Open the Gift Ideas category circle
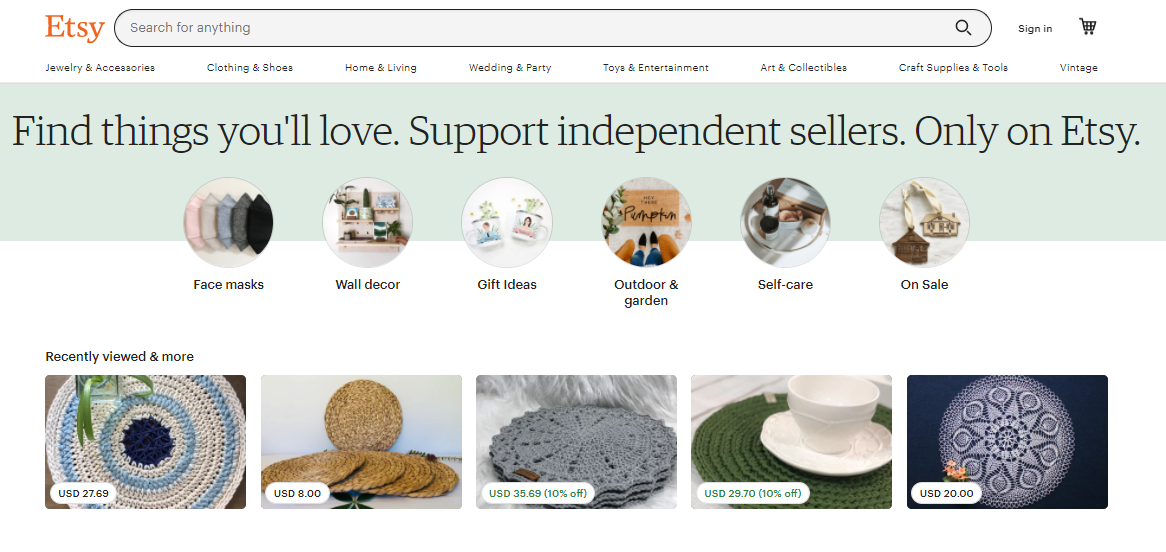Screen dimensions: 1166x552 pyautogui.click(x=506, y=222)
